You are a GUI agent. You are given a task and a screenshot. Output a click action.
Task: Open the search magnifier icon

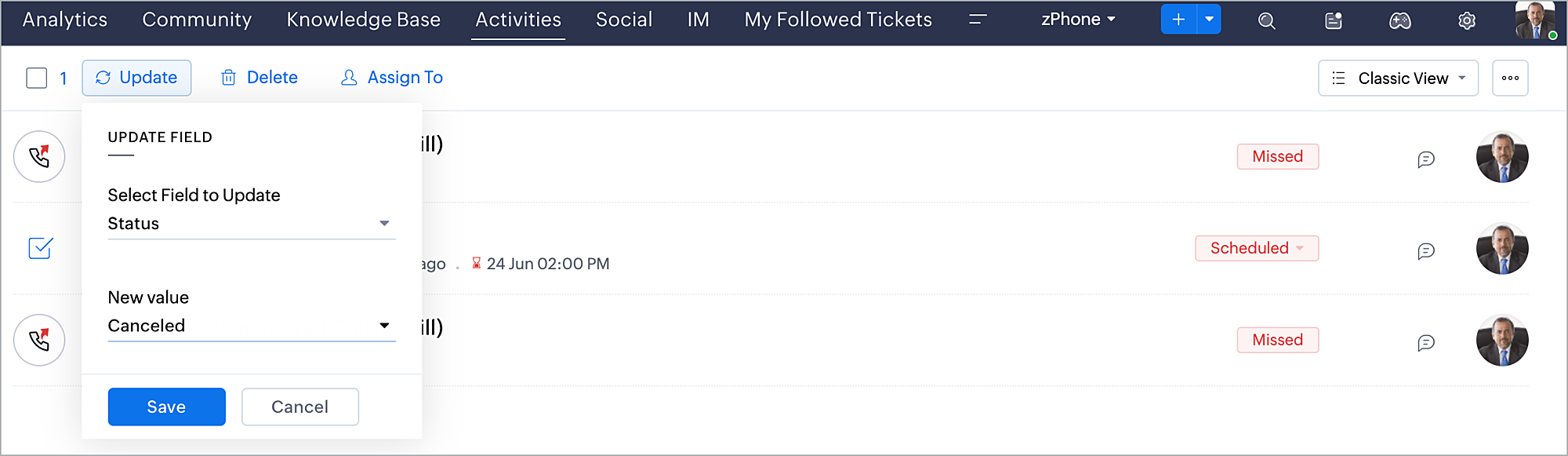pyautogui.click(x=1266, y=20)
